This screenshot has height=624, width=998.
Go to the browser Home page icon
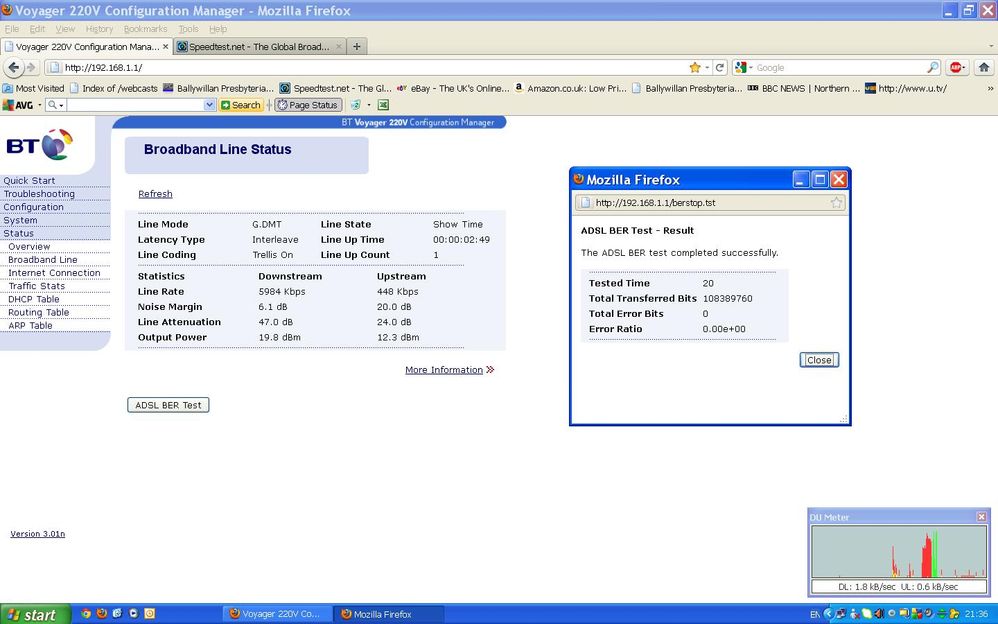pyautogui.click(x=983, y=67)
